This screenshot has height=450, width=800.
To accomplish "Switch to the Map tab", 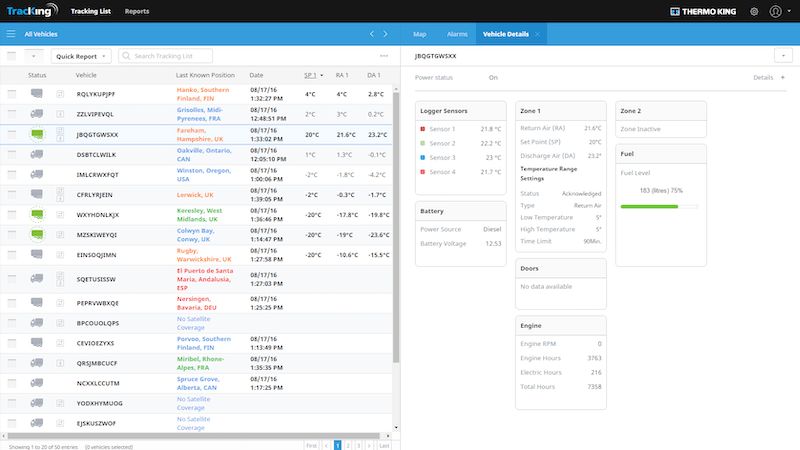I will (419, 34).
